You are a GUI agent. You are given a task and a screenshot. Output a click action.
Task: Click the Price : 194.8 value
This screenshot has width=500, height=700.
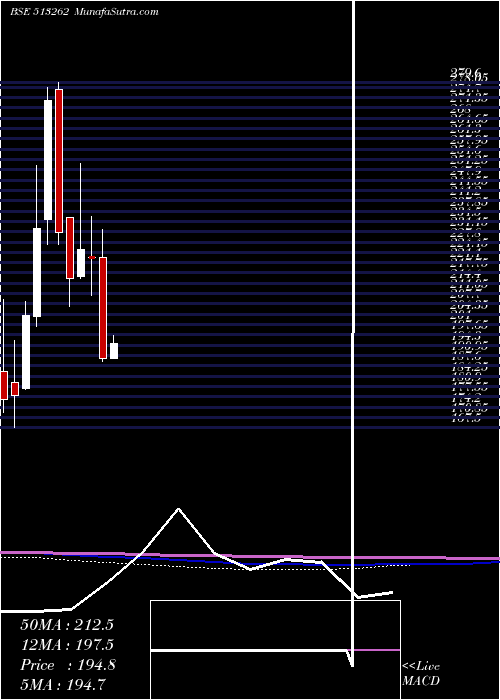coord(68,665)
